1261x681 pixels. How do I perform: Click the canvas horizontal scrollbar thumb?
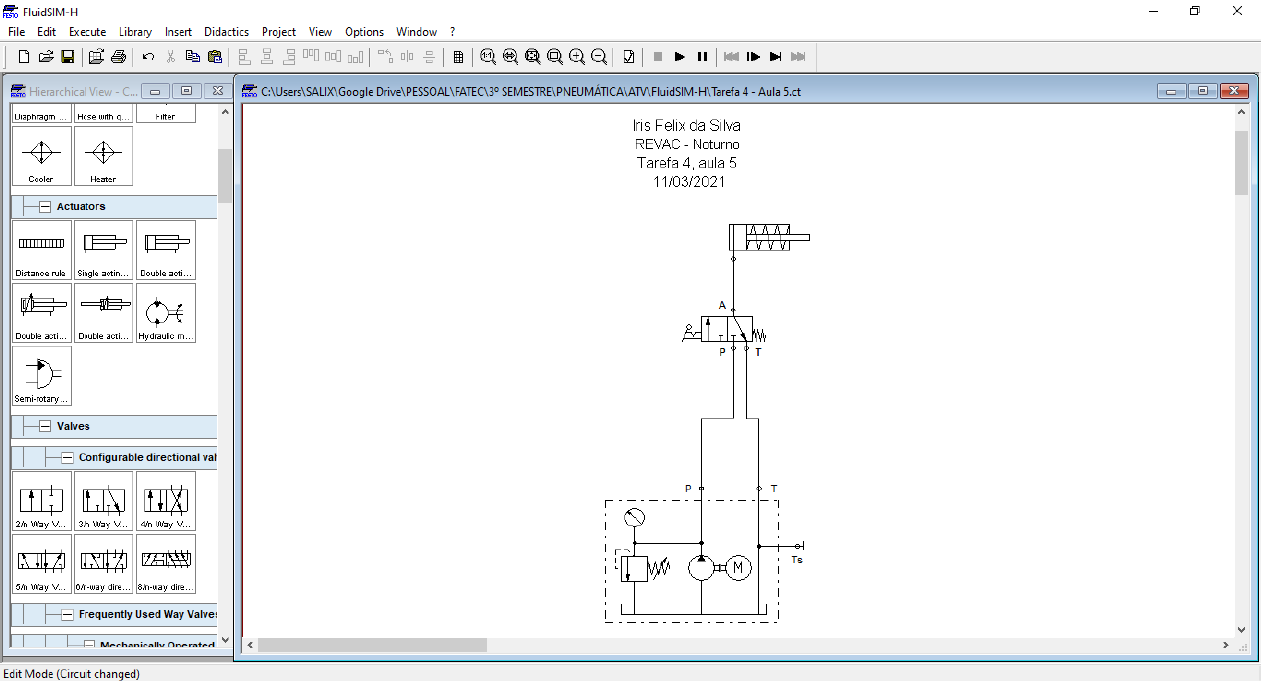[x=372, y=646]
